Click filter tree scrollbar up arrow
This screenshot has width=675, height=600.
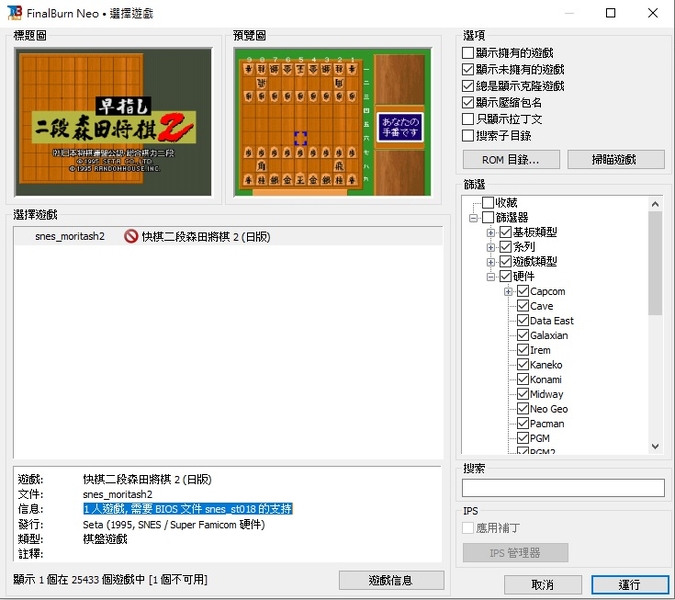coord(655,204)
